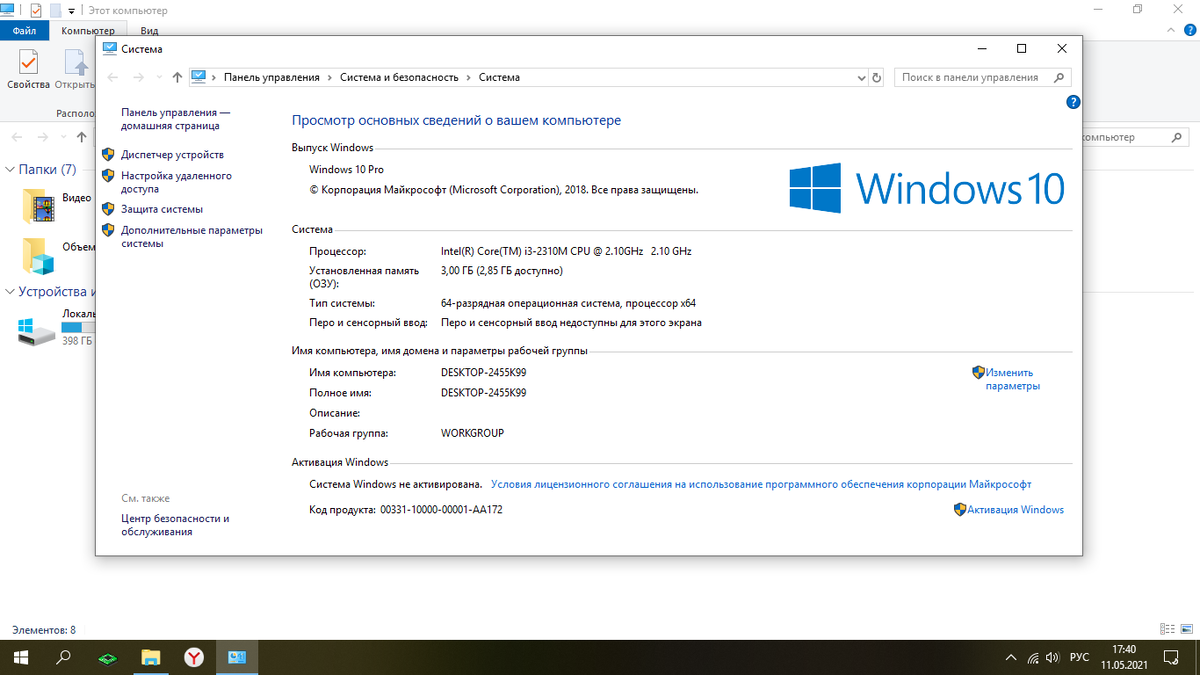Go to Control Panel home page link
This screenshot has height=675, width=1200.
click(175, 120)
